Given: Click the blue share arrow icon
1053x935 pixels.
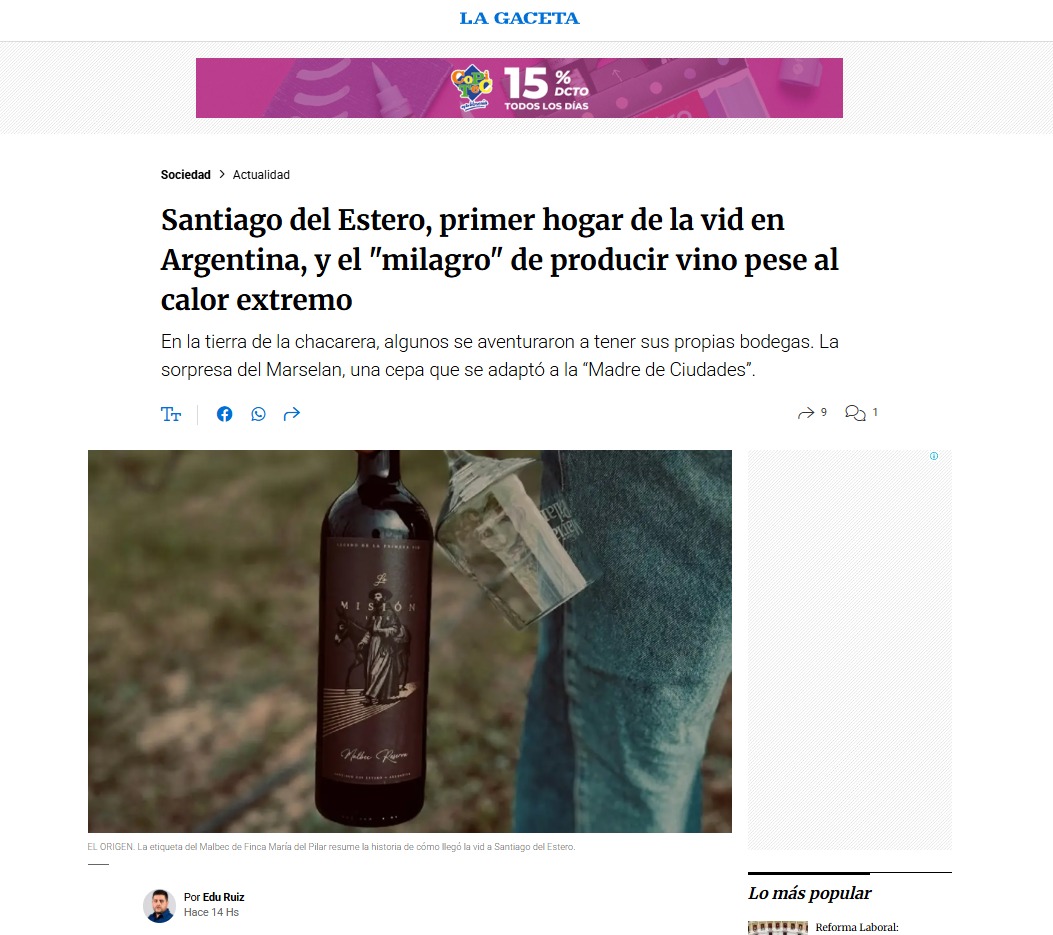Looking at the screenshot, I should pyautogui.click(x=291, y=414).
